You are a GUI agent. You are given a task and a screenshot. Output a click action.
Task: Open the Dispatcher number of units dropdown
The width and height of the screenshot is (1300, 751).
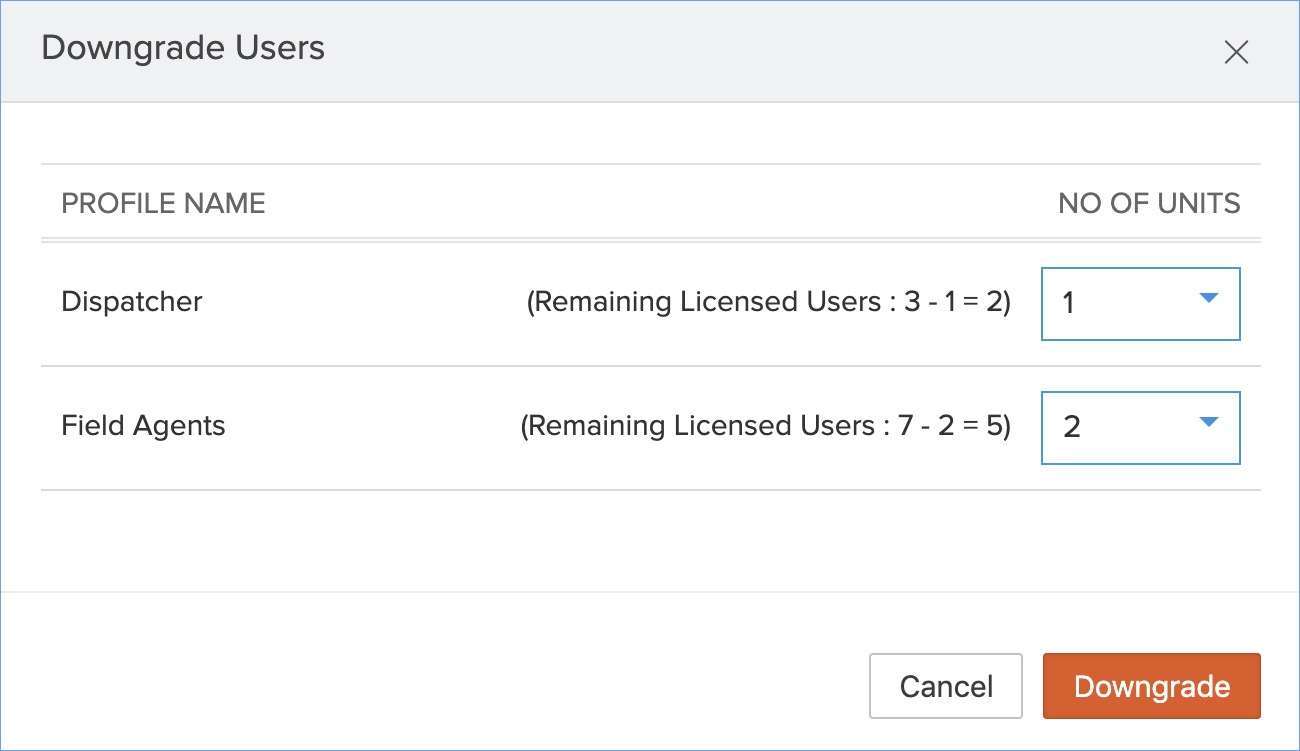point(1140,303)
